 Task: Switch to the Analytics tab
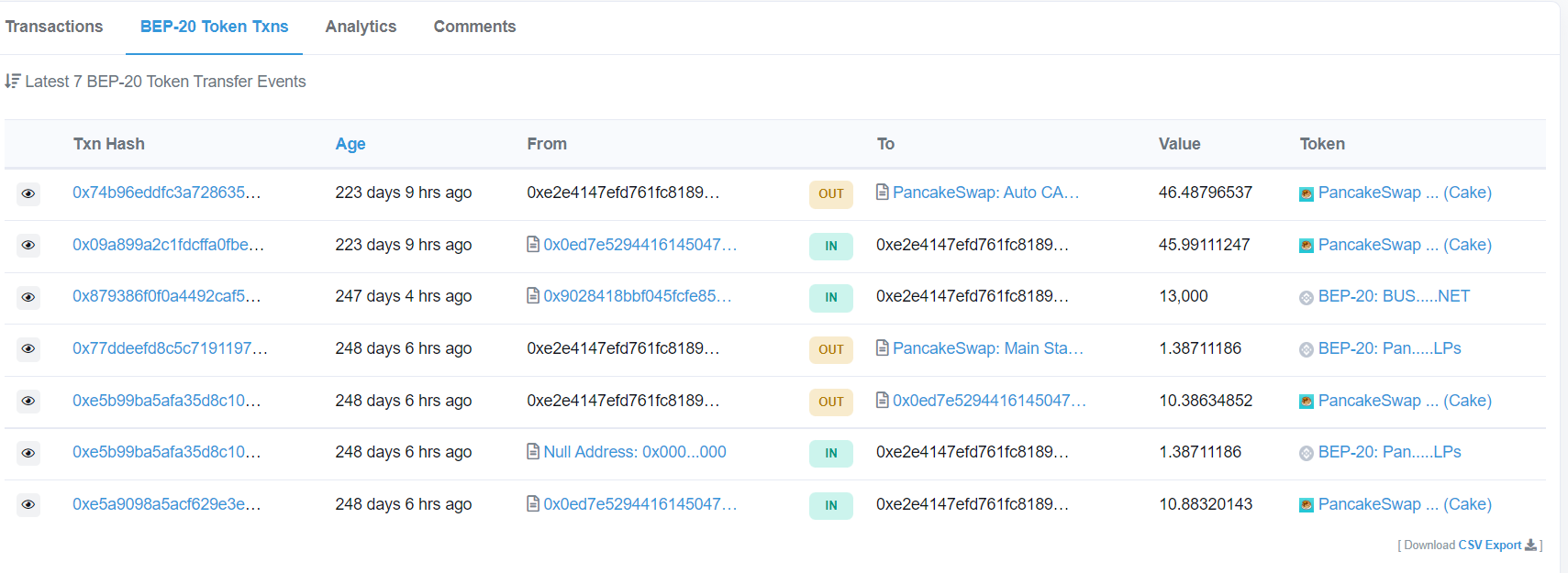tap(361, 27)
